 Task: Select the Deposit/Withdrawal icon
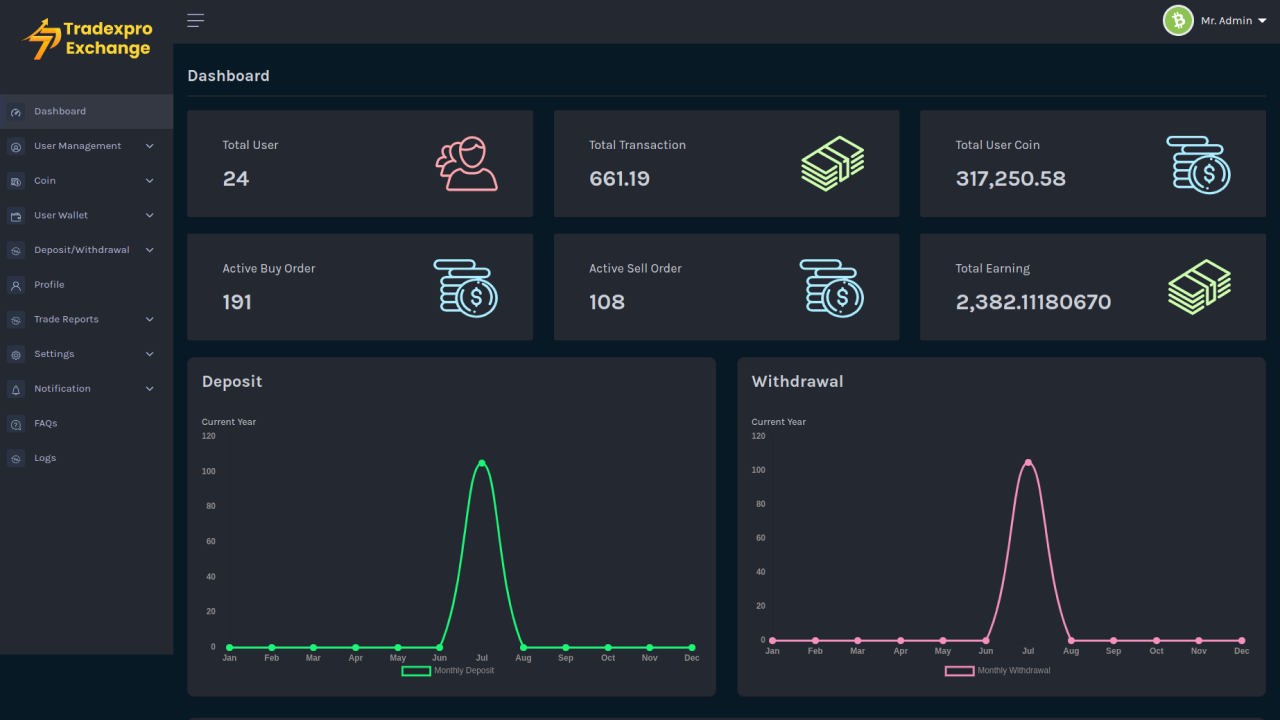pos(14,249)
